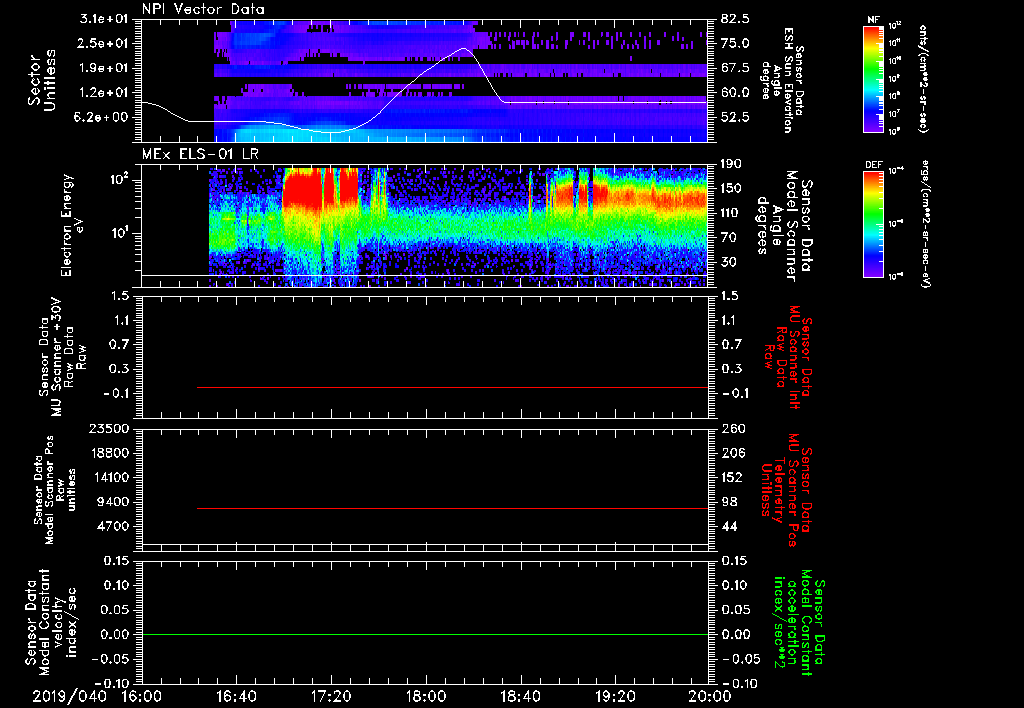
Task: Select the 'MEx ELS-01 LR' panel title
Action: [x=200, y=154]
